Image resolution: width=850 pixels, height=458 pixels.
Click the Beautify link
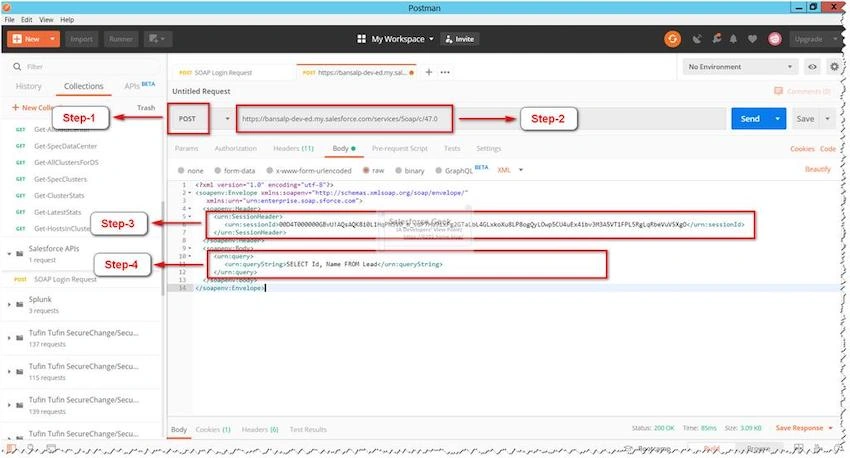coord(817,169)
